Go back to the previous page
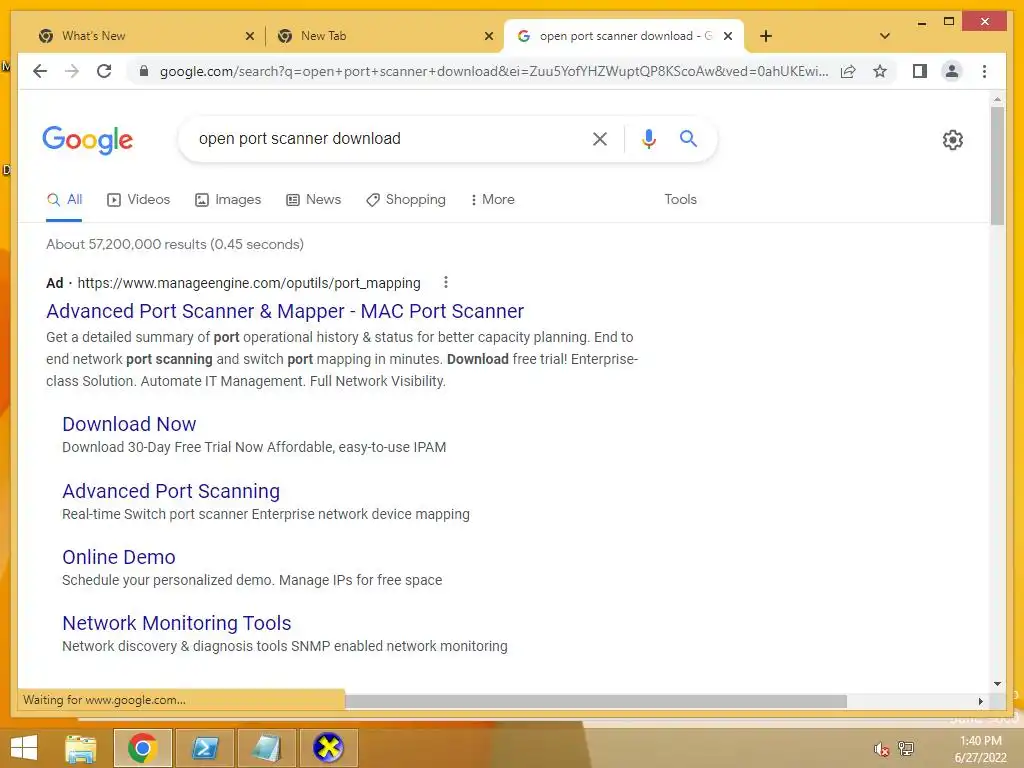This screenshot has width=1024, height=768. (x=40, y=71)
